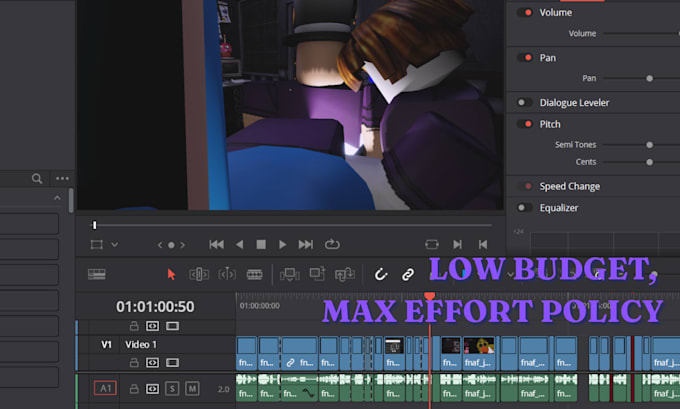Toggle Auto Select on A1 track
Image resolution: width=680 pixels, height=409 pixels.
(x=152, y=389)
